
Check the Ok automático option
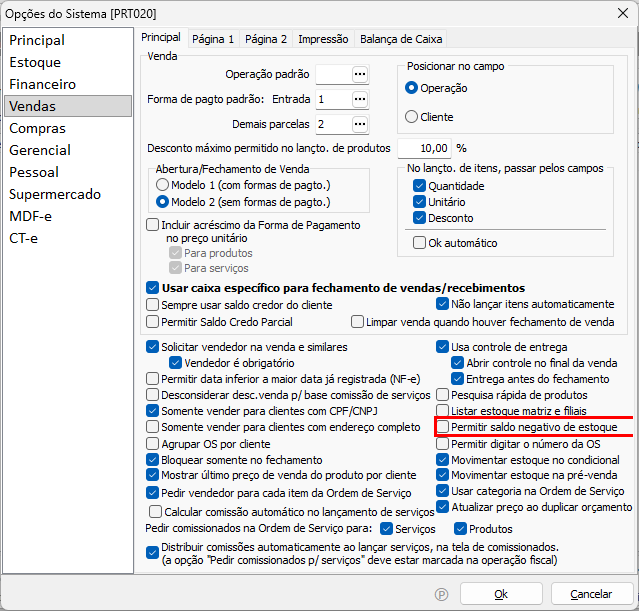coord(420,243)
